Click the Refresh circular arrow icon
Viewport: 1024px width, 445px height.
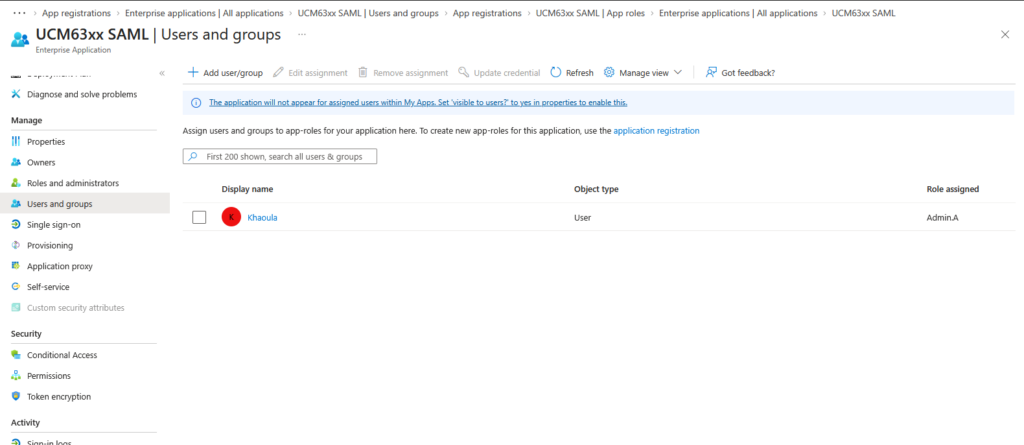(x=556, y=73)
